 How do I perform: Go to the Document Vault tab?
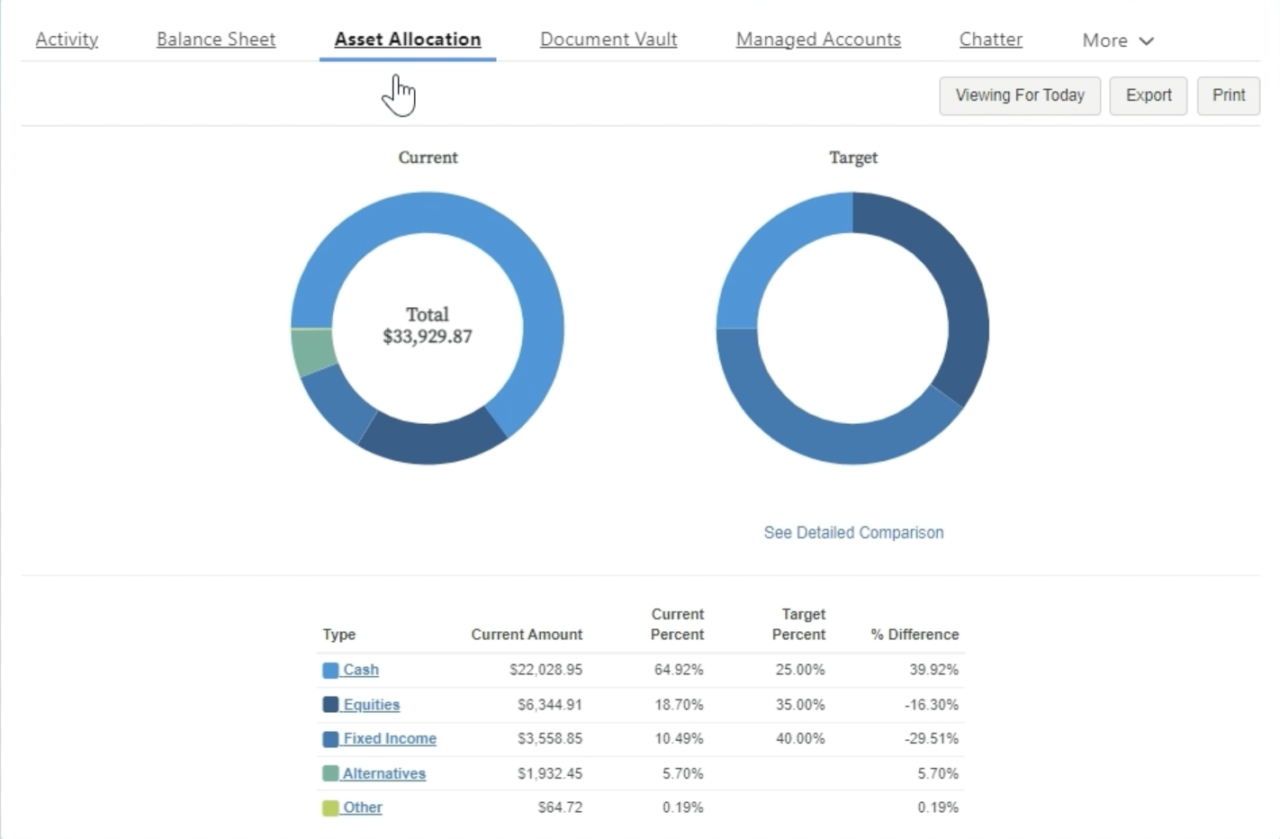coord(608,39)
